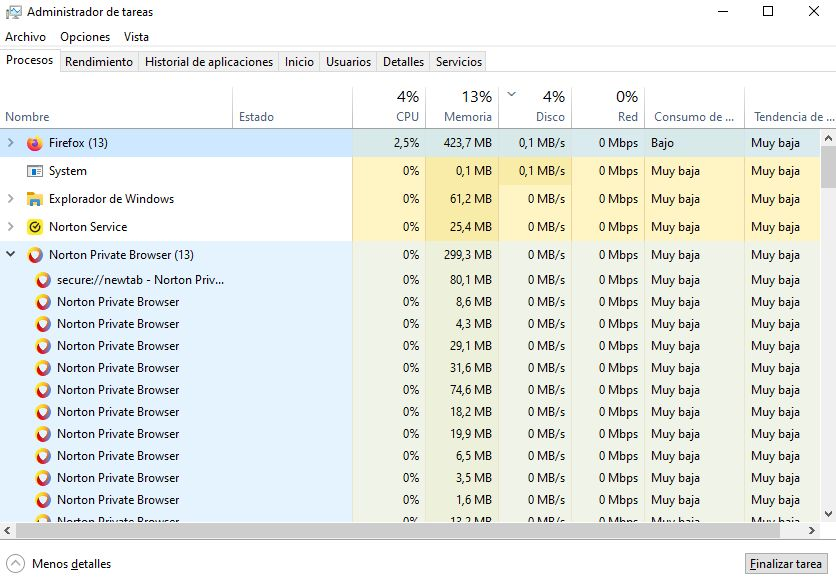Click the vertical scrollbar thumb
Viewport: 836px width, 584px height.
[x=828, y=167]
